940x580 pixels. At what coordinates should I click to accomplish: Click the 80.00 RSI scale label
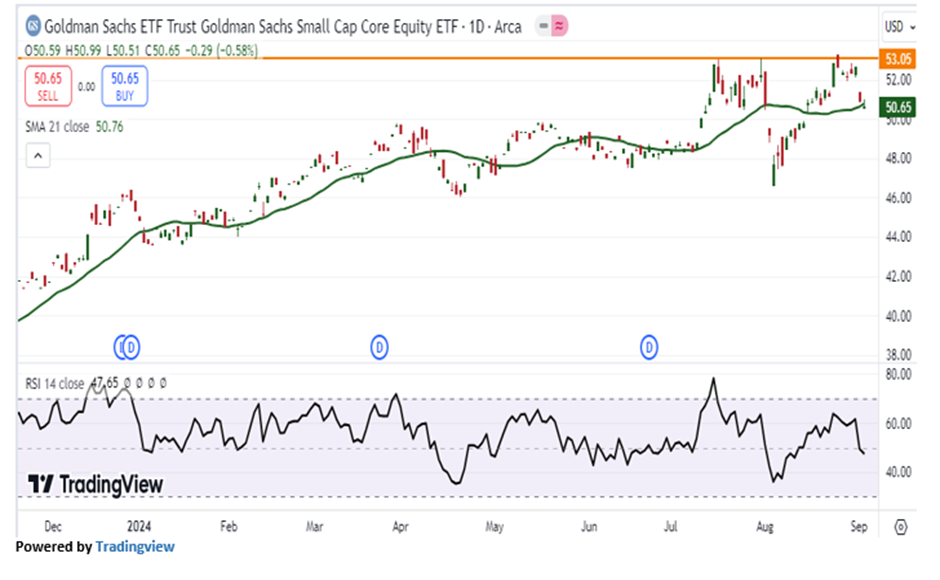[x=898, y=374]
